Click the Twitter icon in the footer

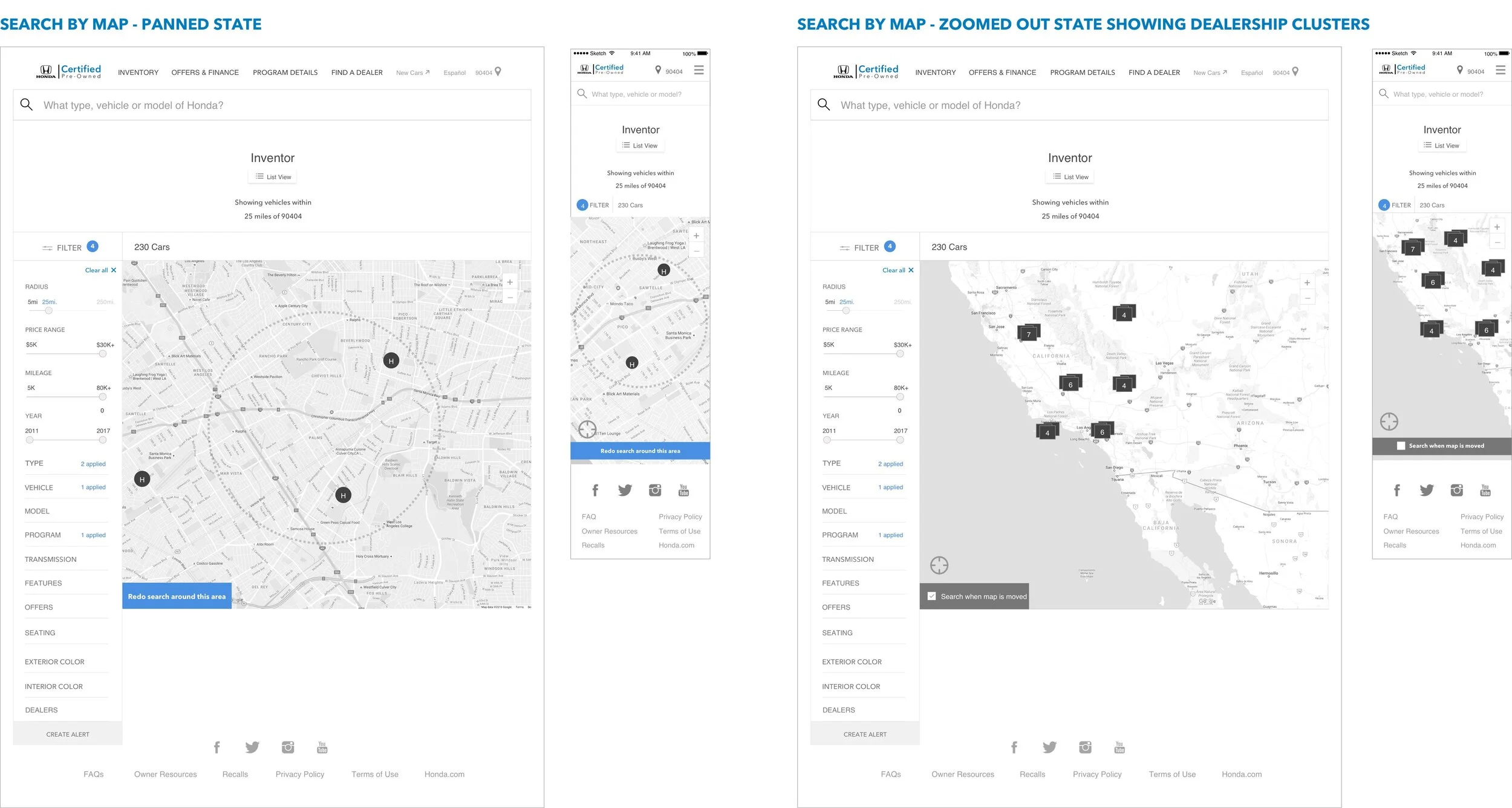point(252,747)
